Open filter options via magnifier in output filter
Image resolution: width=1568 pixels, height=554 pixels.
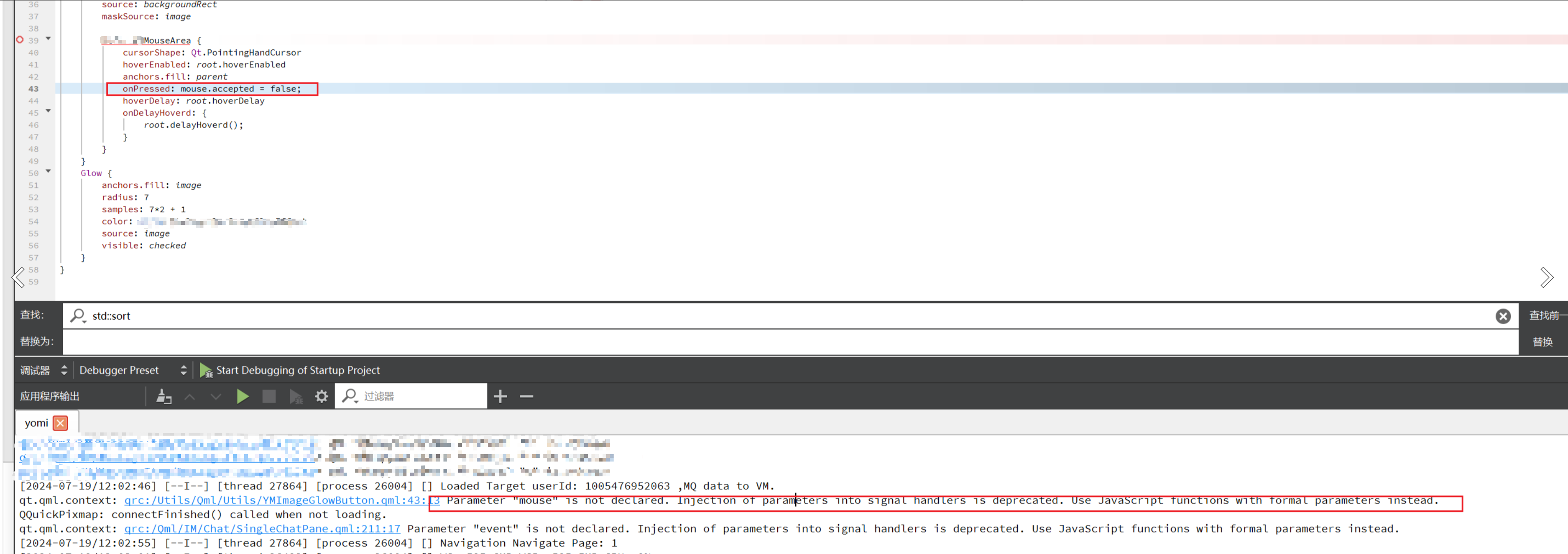tap(349, 396)
